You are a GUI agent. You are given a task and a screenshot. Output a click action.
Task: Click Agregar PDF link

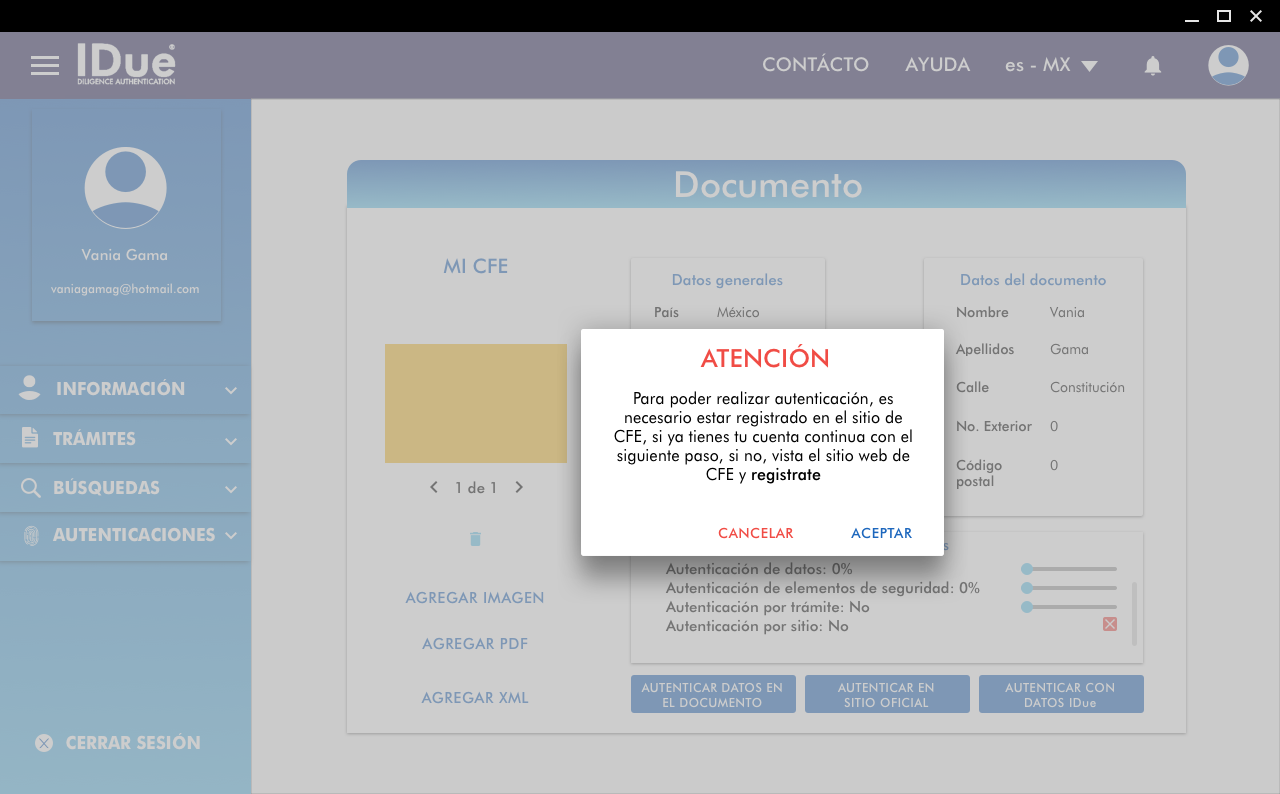(475, 644)
